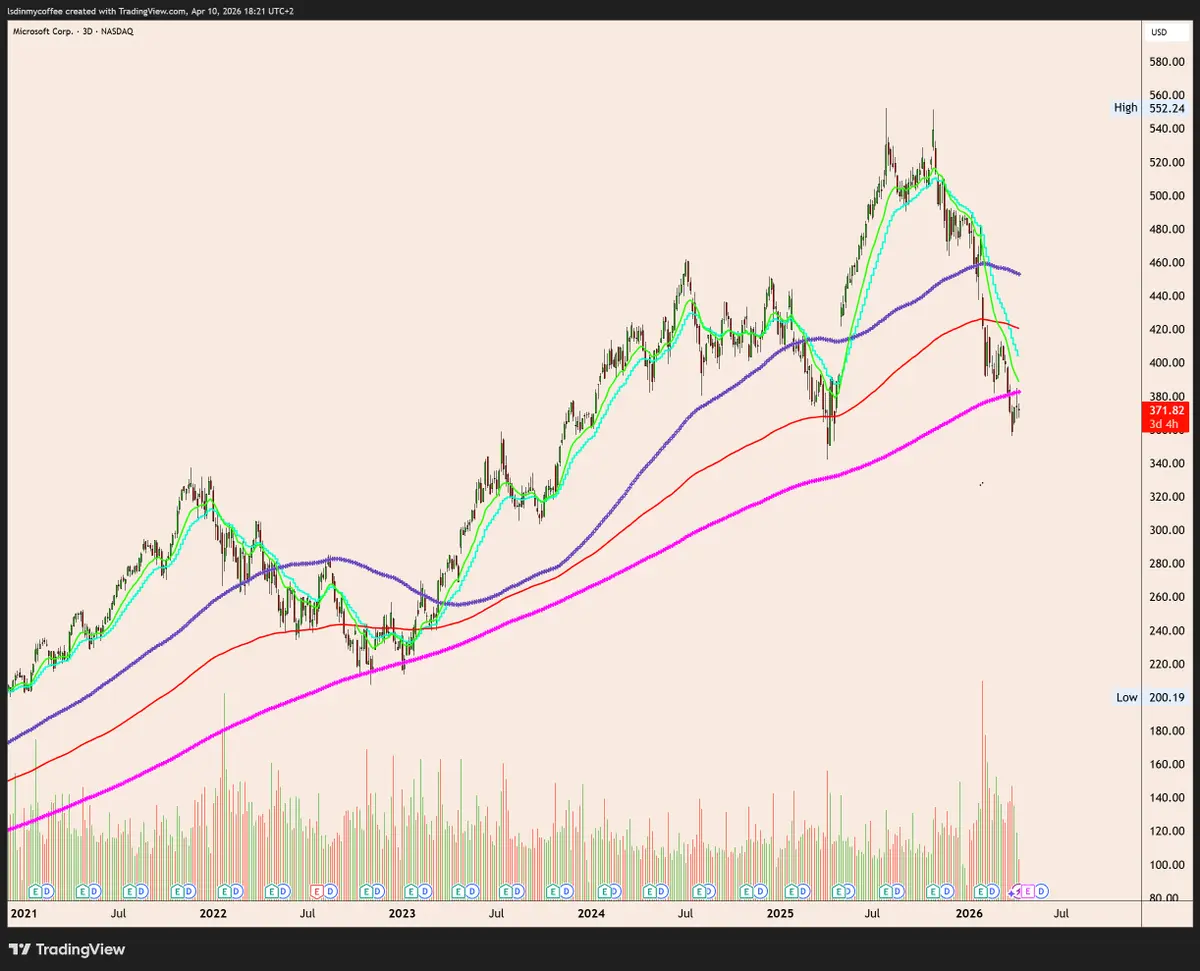Click the 340.00 price axis label
The width and height of the screenshot is (1200, 971).
coord(1168,464)
